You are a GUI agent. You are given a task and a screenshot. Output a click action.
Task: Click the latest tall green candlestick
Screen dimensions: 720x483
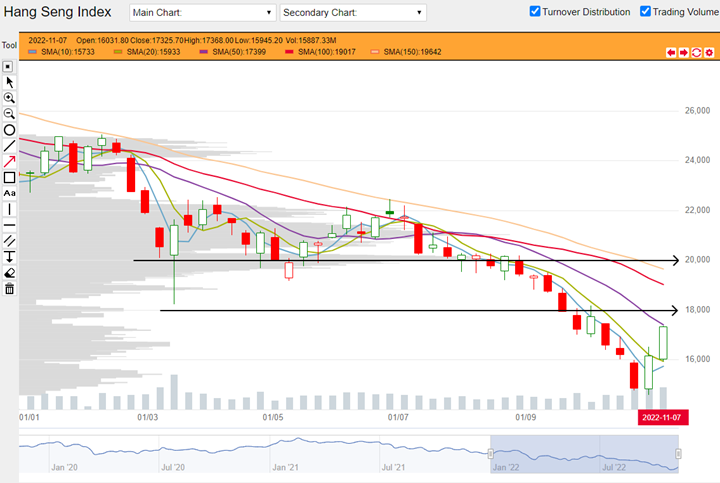tap(663, 343)
